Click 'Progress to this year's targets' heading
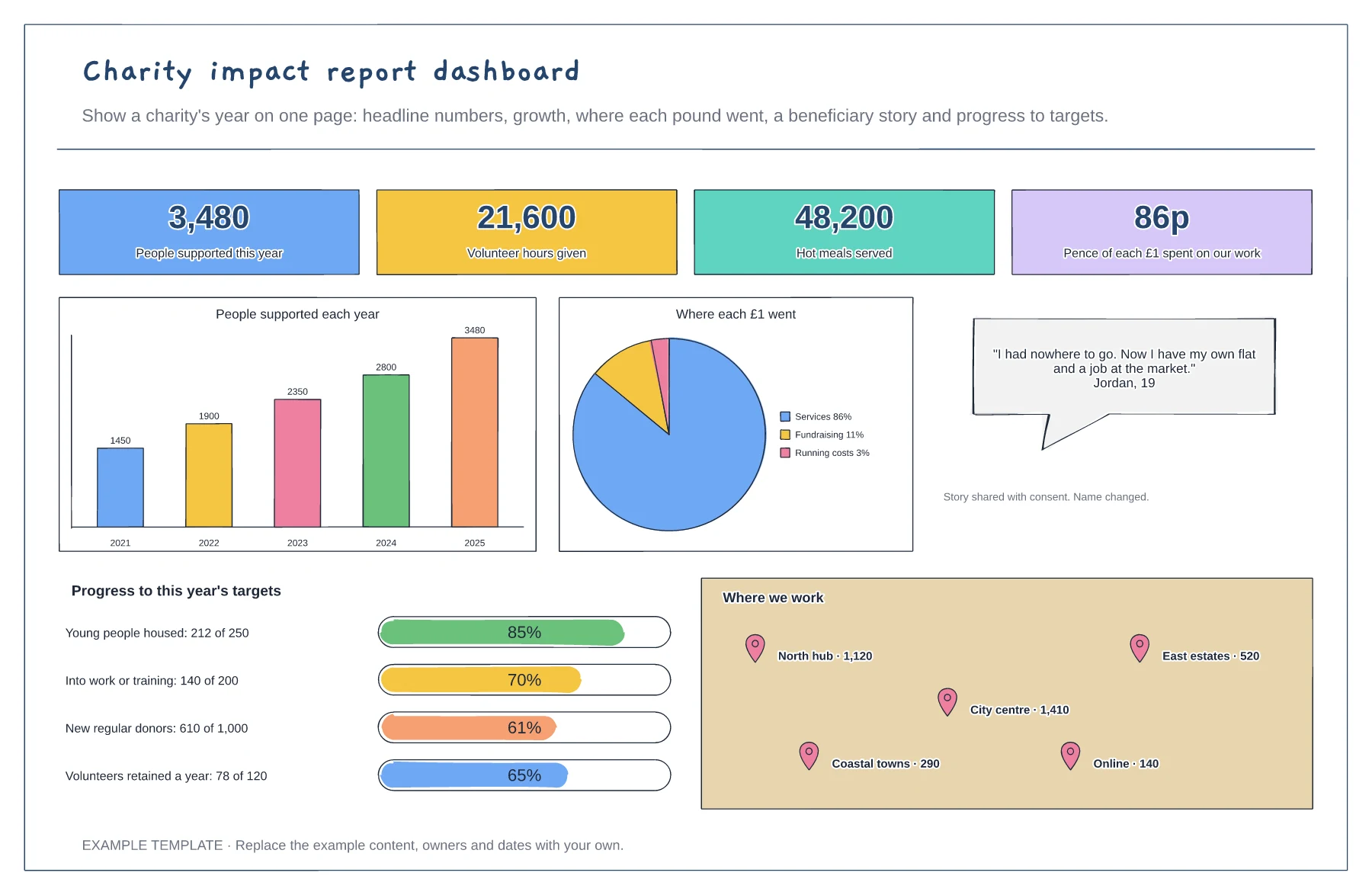This screenshot has width=1372, height=895. click(176, 591)
